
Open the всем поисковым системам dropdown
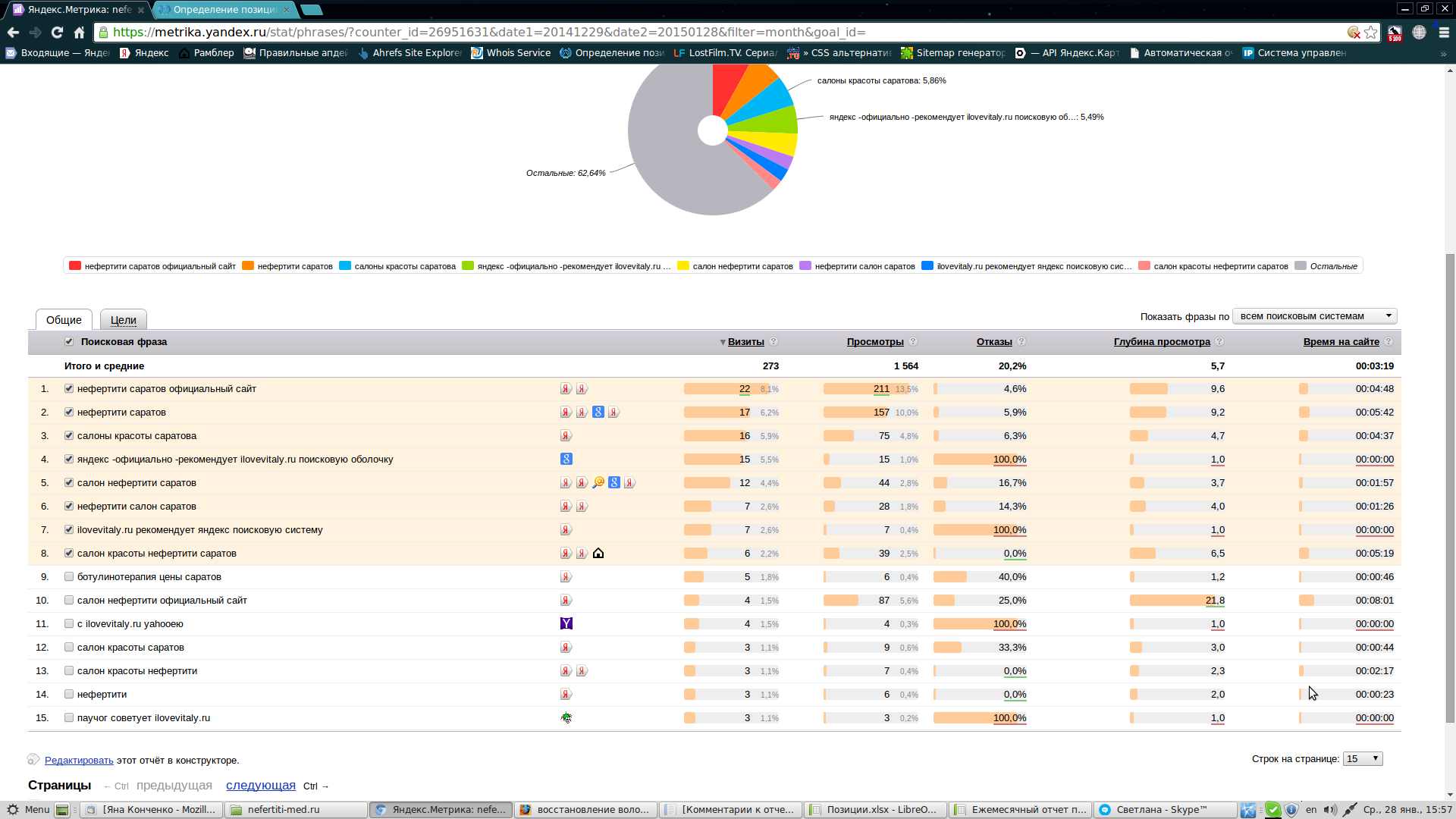click(x=1314, y=316)
